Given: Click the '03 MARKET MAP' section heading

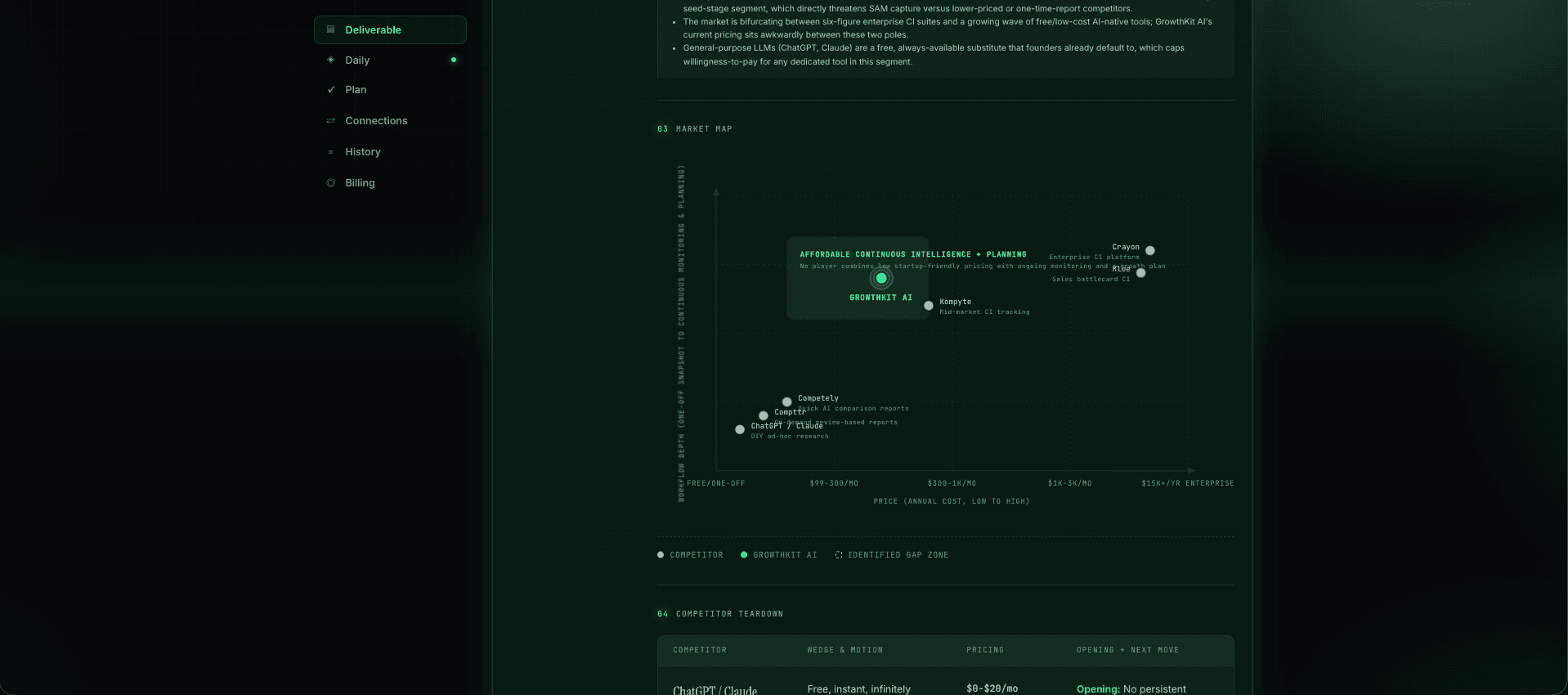Looking at the screenshot, I should 695,129.
